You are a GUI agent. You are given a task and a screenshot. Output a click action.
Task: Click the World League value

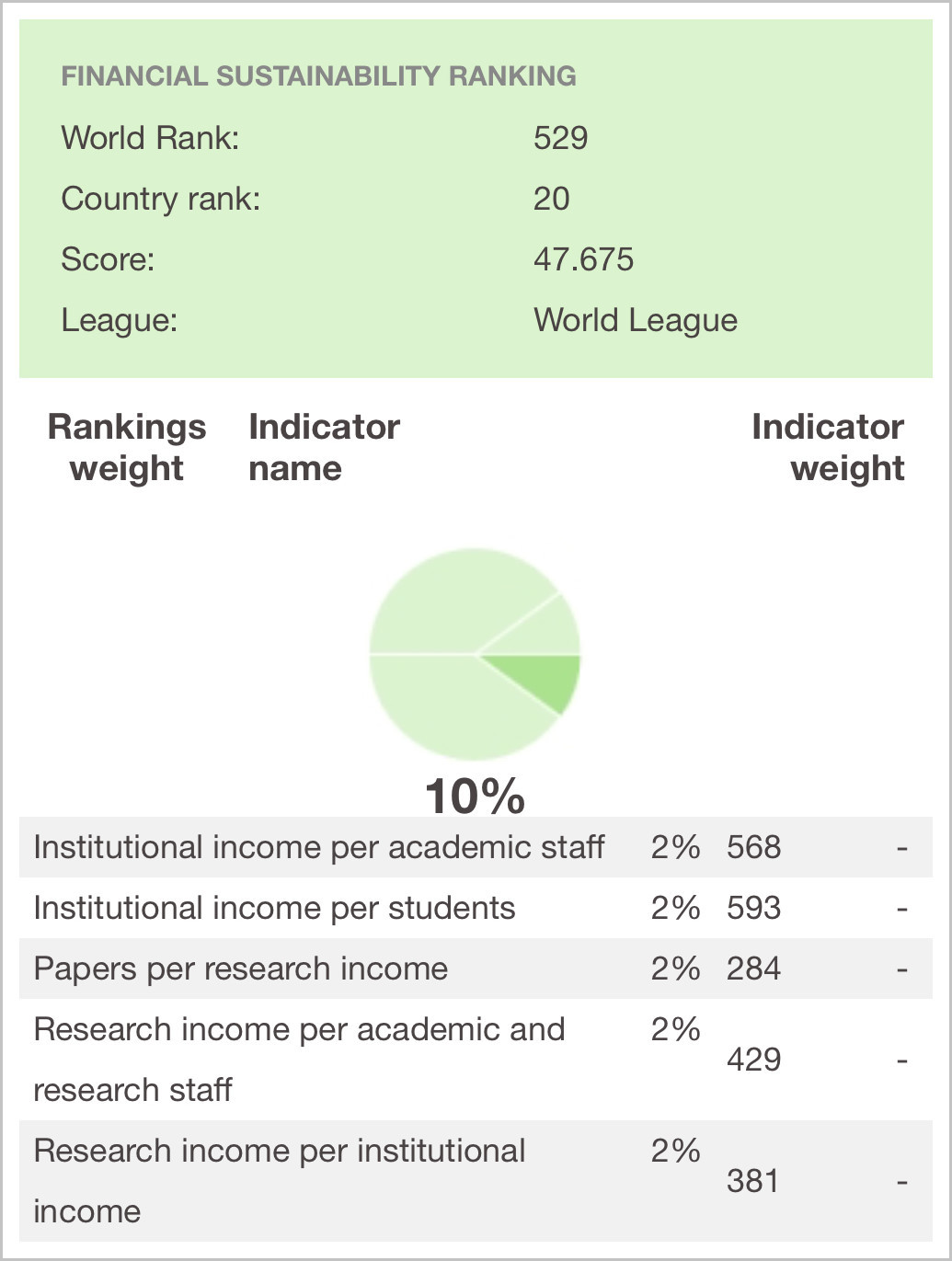(636, 320)
